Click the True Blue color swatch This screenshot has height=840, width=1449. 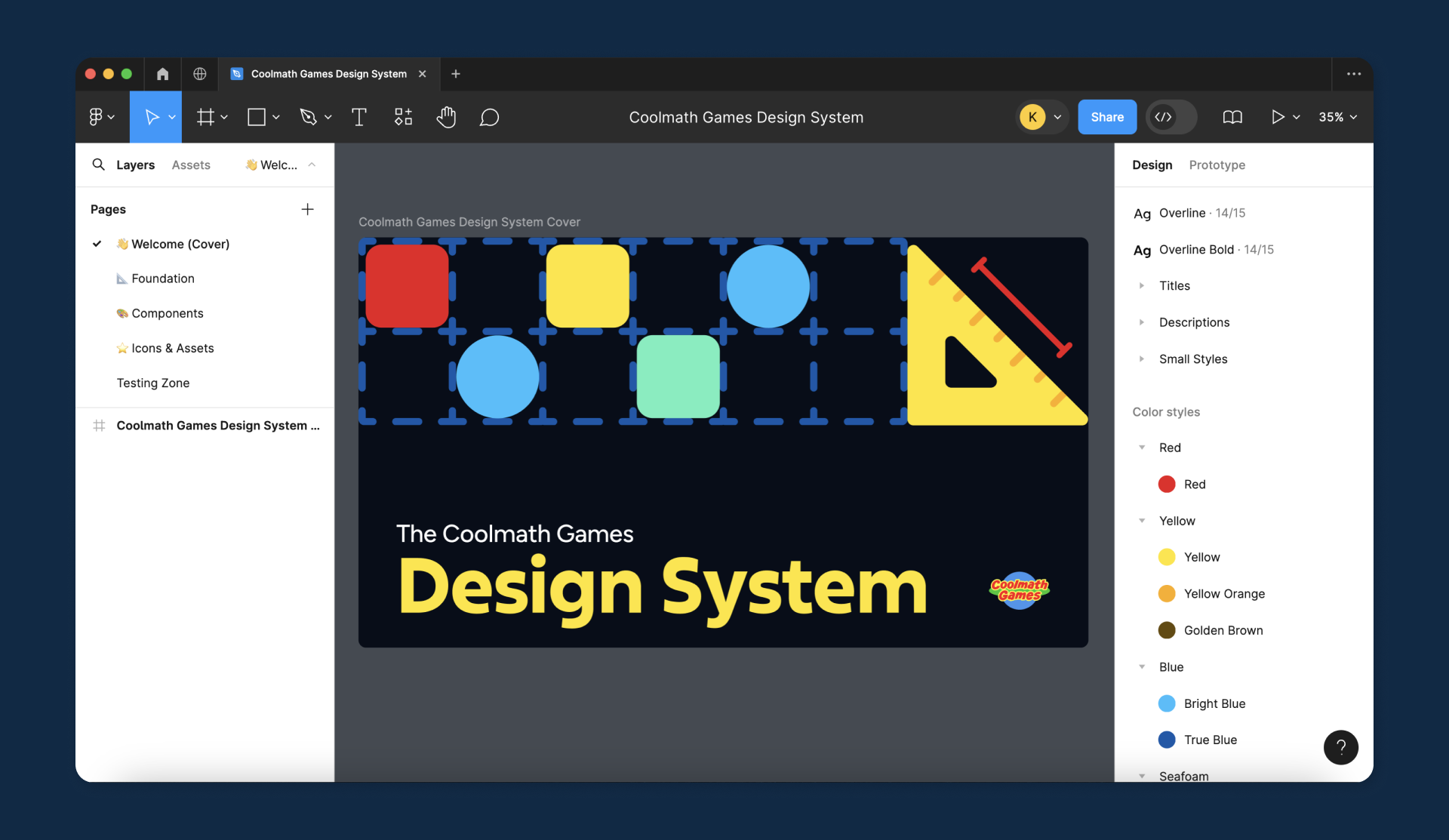[1167, 740]
